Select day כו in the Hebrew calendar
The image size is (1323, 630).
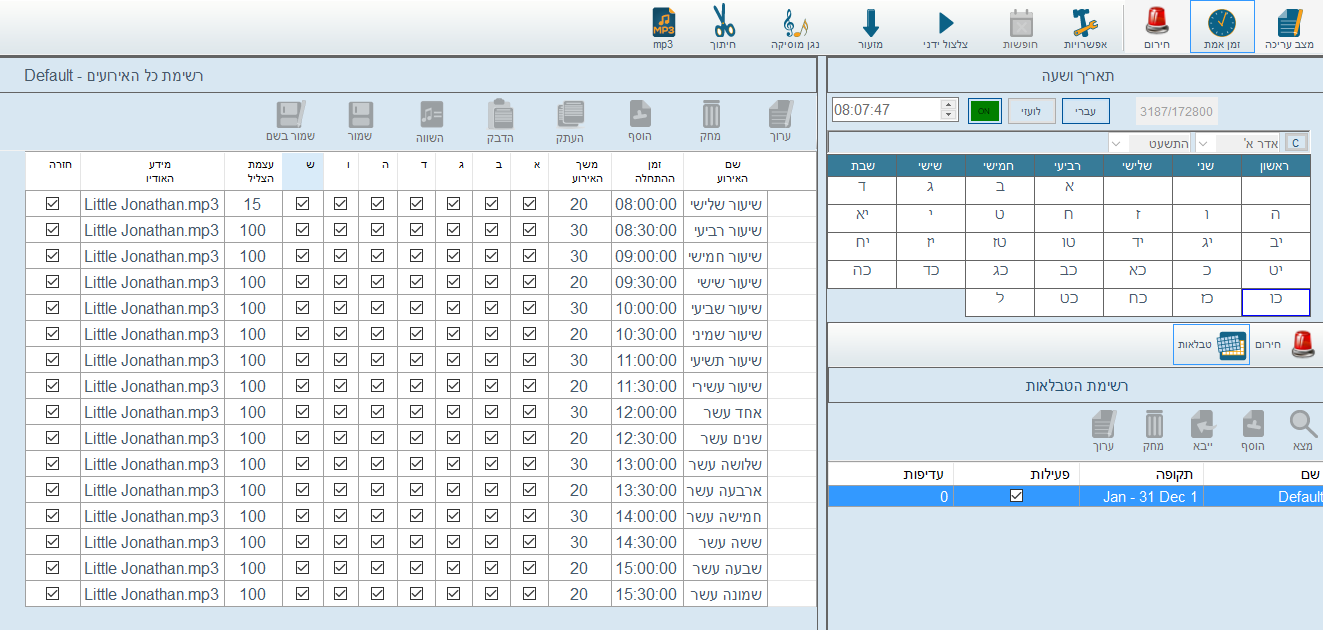[x=1275, y=302]
